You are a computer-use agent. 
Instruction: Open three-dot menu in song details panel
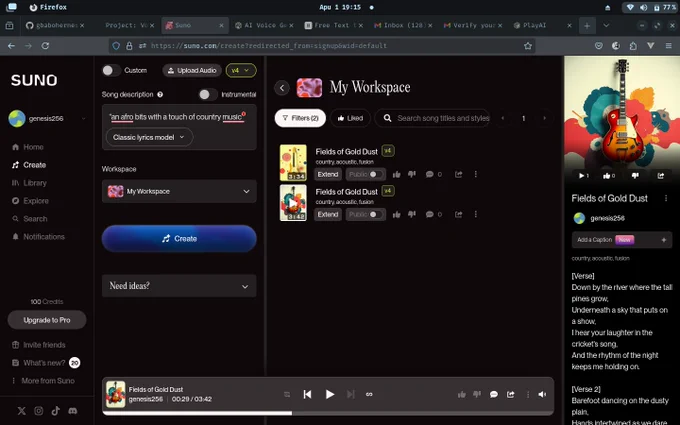coord(666,198)
